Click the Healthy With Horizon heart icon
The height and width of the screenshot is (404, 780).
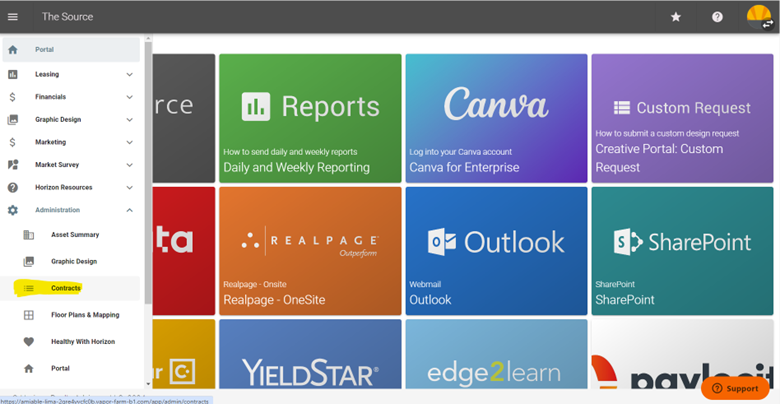29,342
